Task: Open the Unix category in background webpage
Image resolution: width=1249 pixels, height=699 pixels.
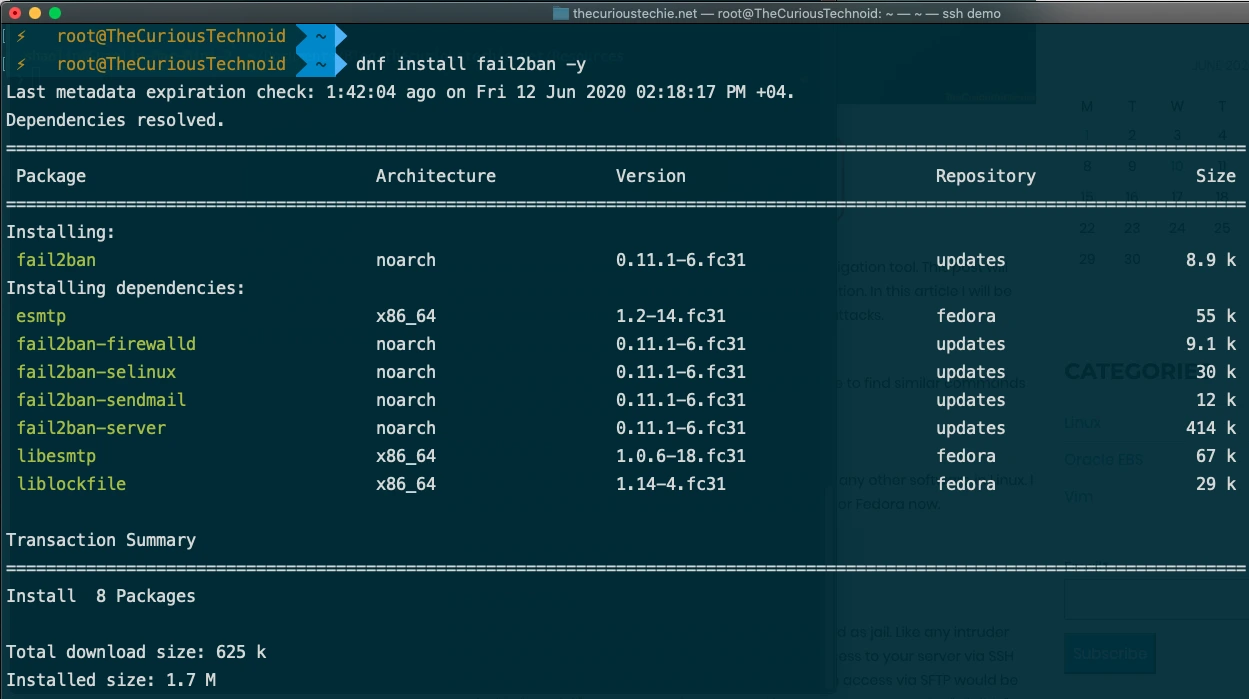Action: click(1082, 424)
